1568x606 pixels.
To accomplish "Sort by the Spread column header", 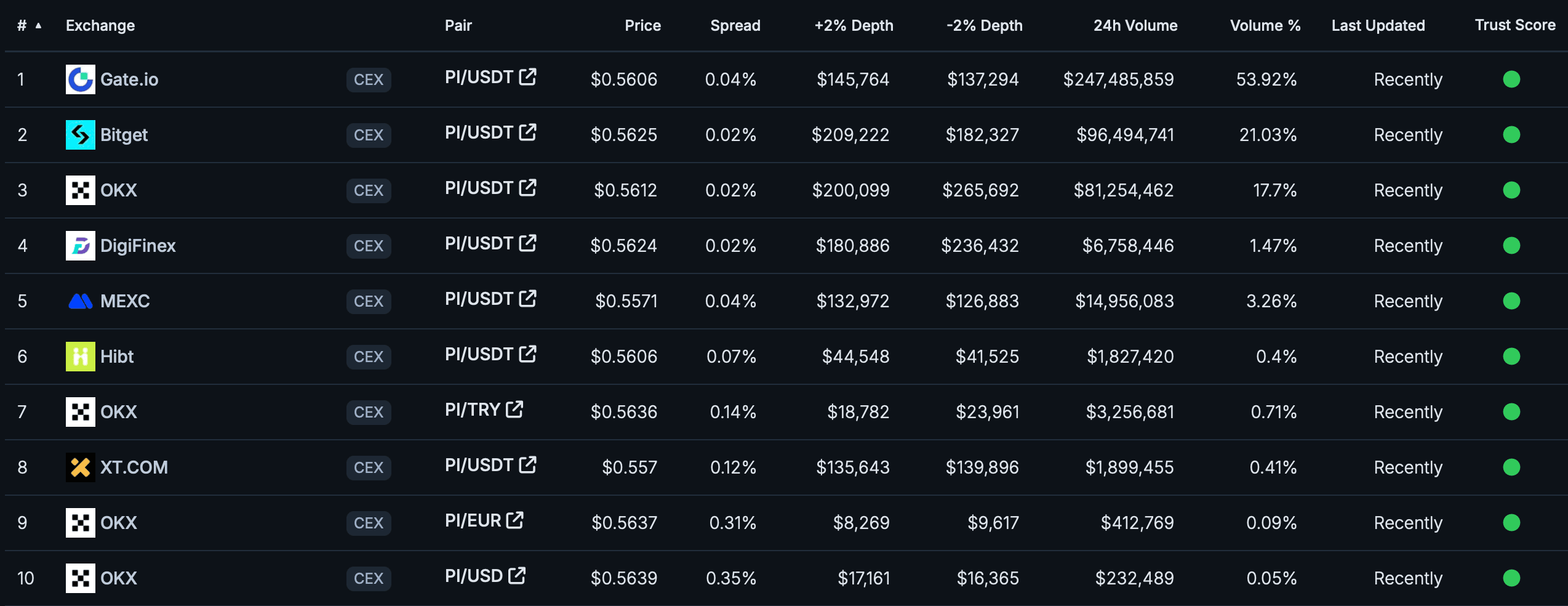I will (x=735, y=26).
